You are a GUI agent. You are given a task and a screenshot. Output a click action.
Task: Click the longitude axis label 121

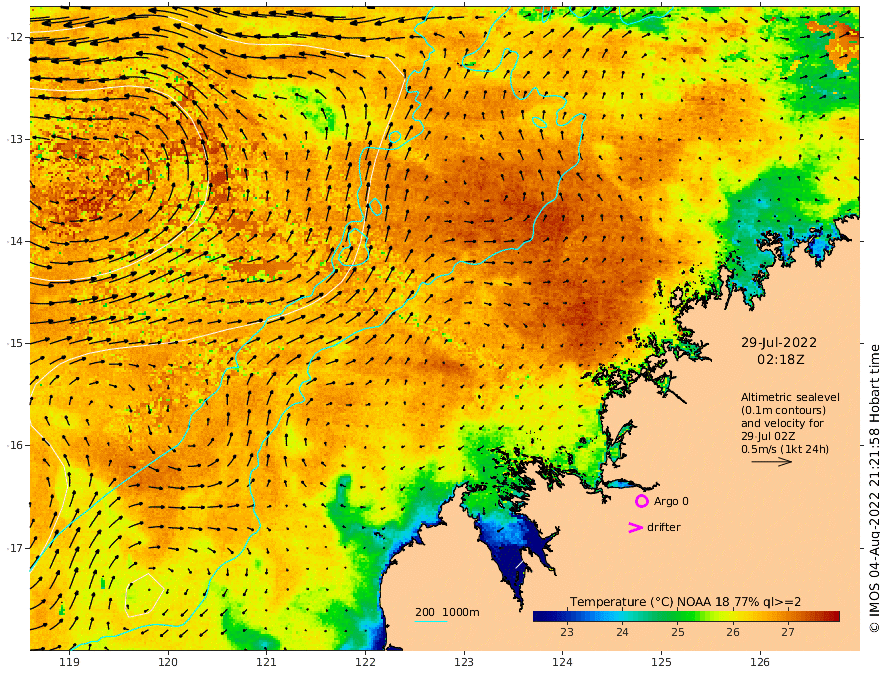pos(267,662)
